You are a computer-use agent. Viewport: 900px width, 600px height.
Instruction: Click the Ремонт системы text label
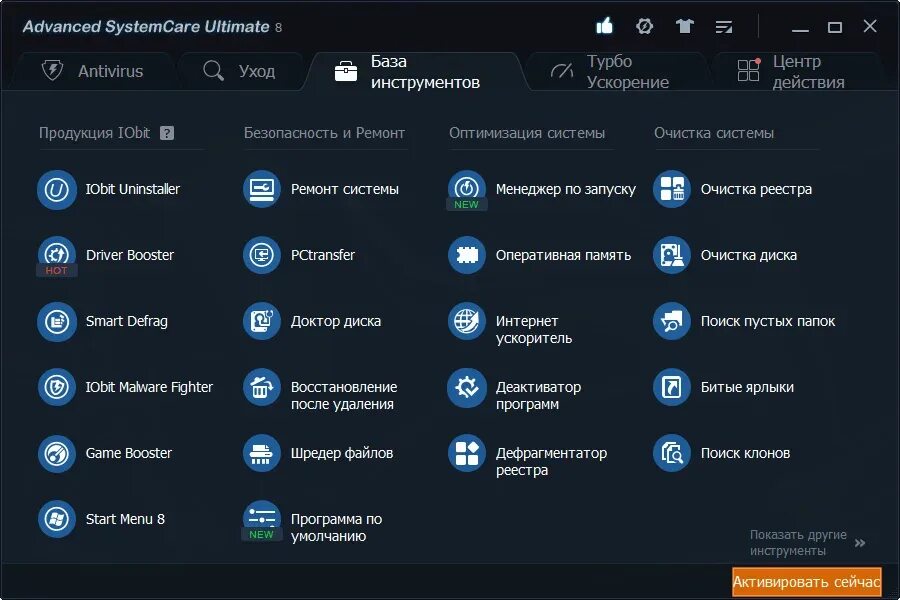344,189
